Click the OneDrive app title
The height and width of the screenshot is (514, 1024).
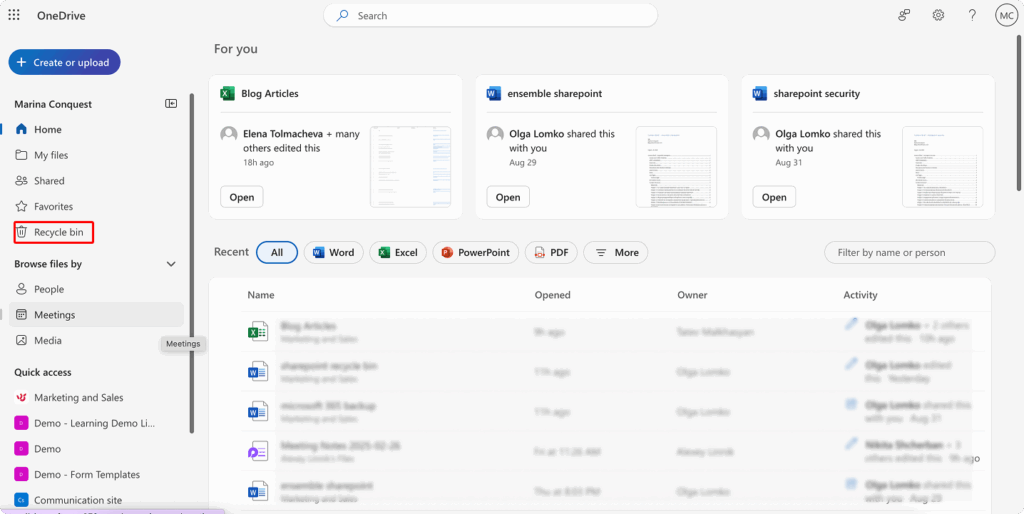point(61,16)
